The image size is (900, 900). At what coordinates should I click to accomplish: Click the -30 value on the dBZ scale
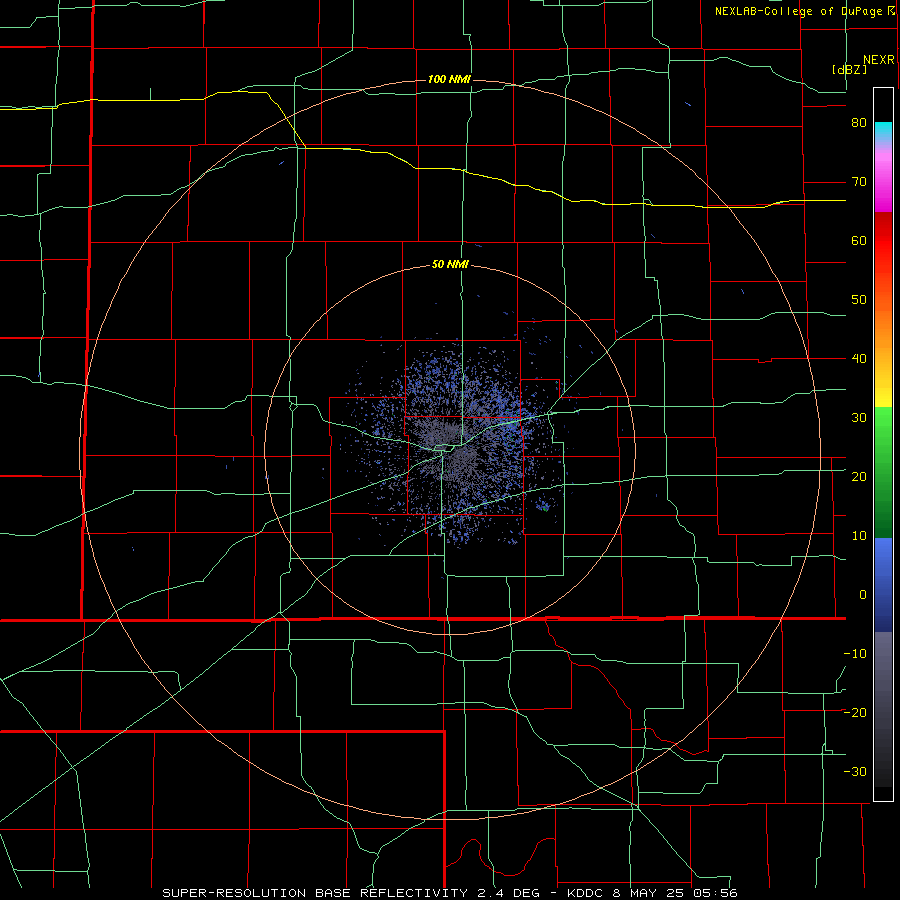[x=855, y=771]
